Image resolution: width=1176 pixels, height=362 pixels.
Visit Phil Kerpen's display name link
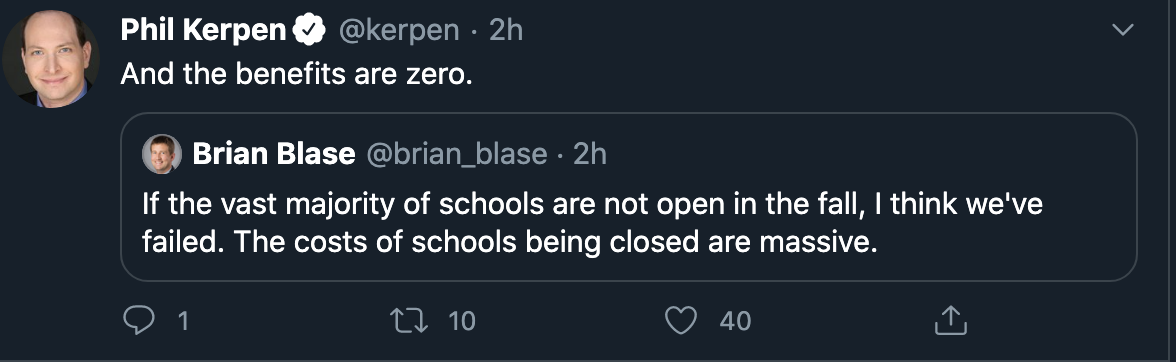[x=204, y=31]
